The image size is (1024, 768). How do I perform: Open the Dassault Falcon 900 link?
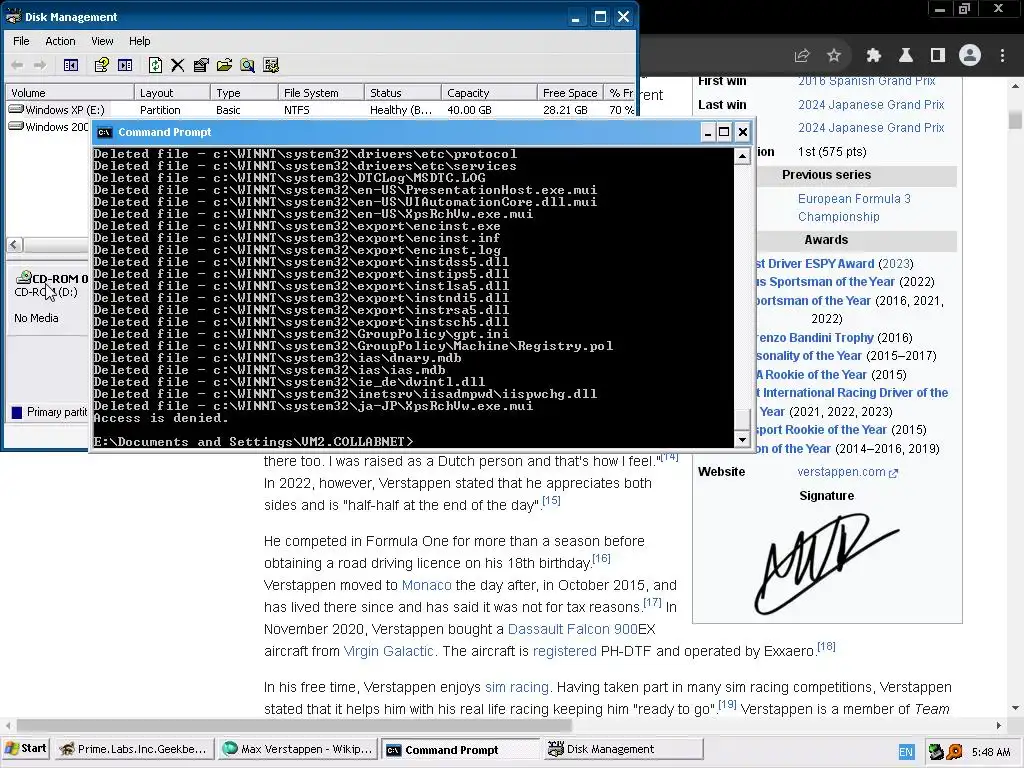coord(573,629)
